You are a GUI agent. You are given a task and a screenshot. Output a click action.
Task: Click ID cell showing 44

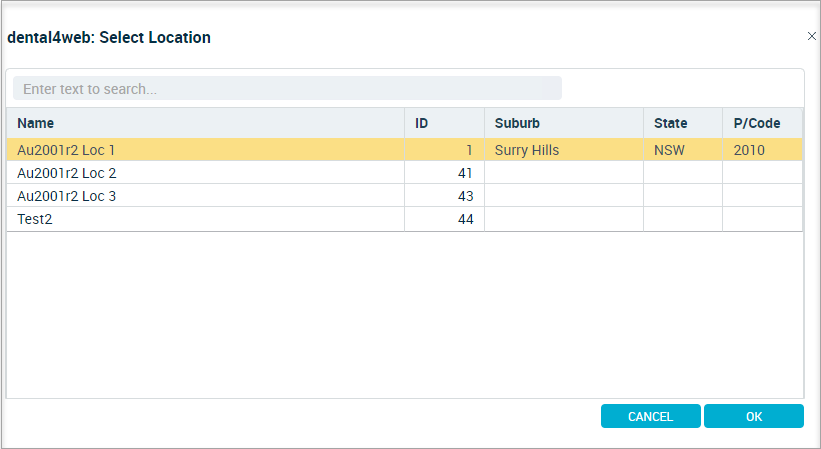point(445,219)
